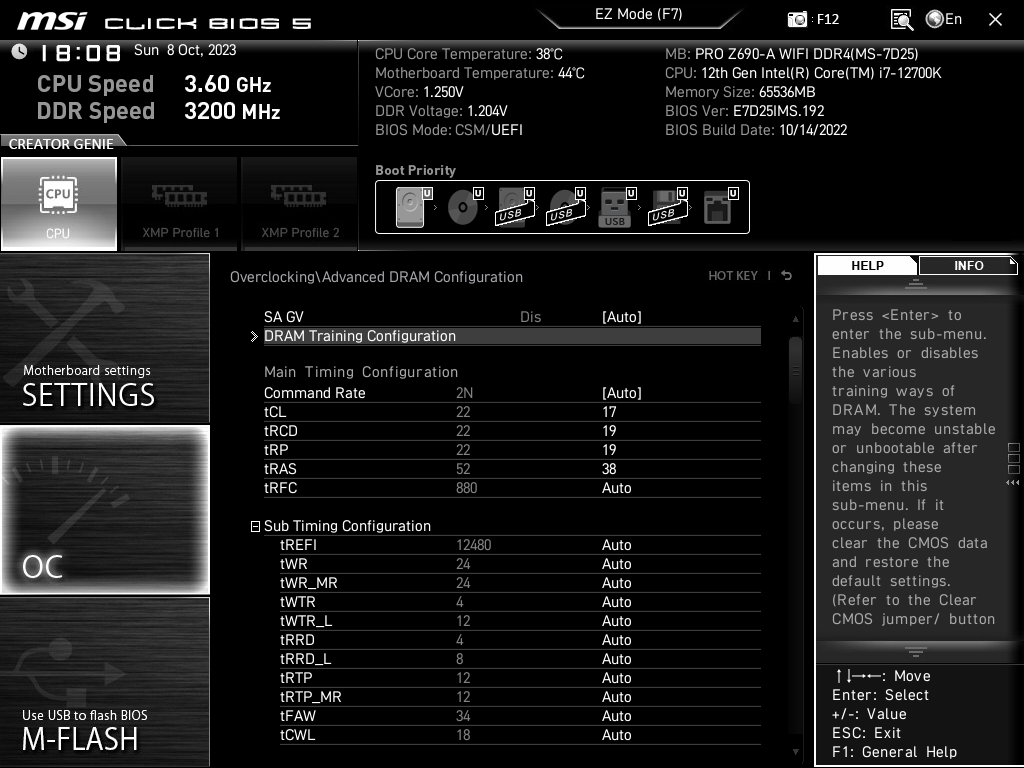Select the tWTR_L row
1024x768 pixels.
pyautogui.click(x=520, y=620)
